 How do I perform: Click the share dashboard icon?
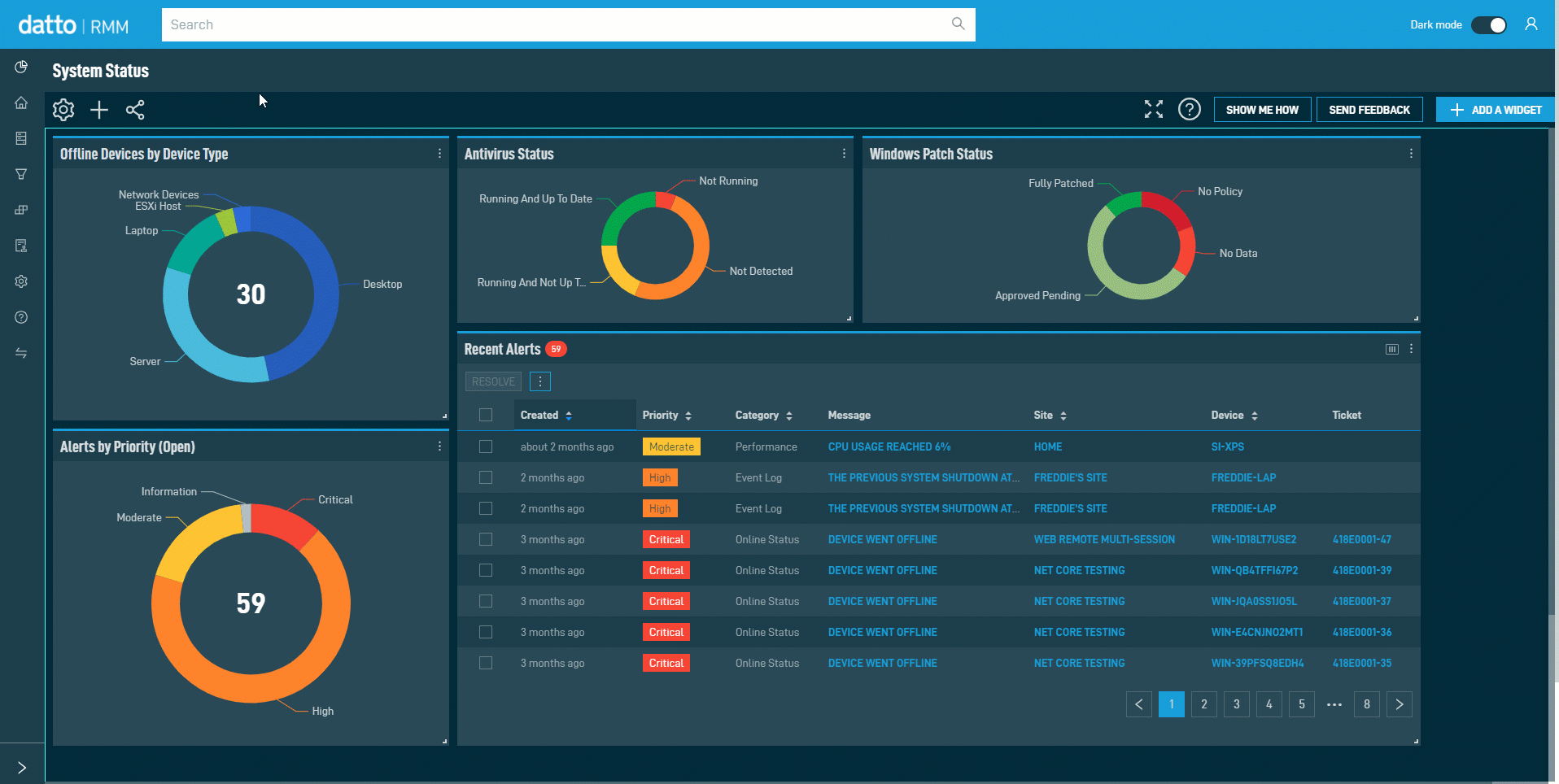(x=135, y=110)
